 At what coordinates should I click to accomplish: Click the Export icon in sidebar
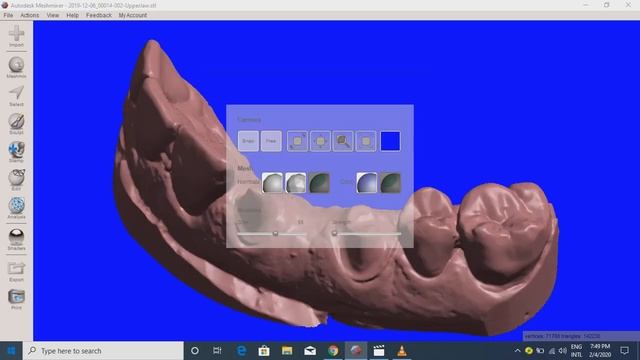pyautogui.click(x=16, y=271)
